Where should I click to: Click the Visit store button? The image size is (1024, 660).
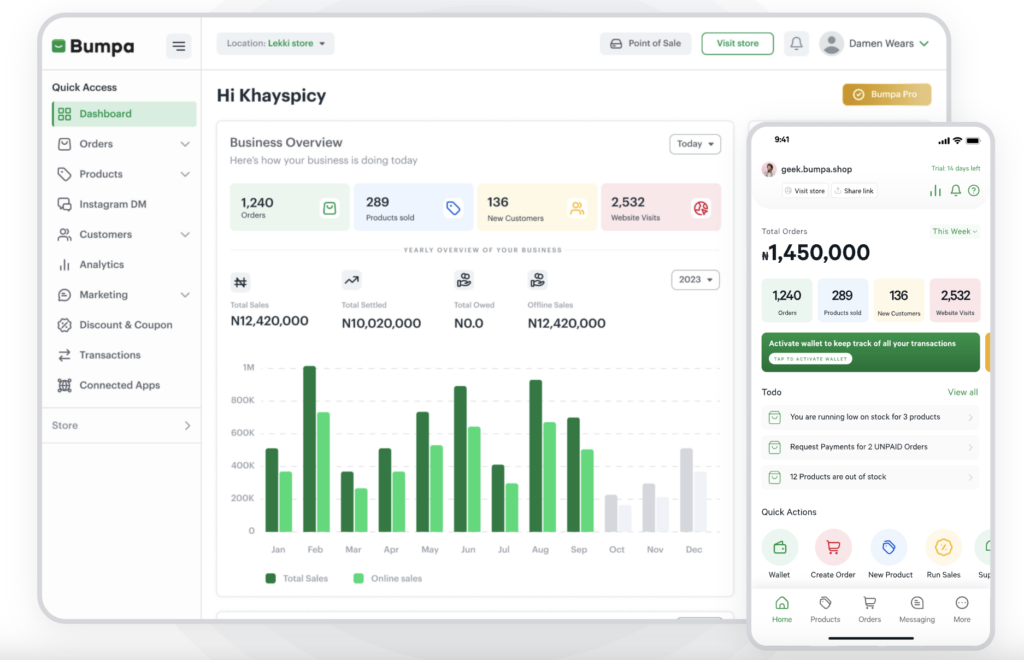tap(737, 44)
